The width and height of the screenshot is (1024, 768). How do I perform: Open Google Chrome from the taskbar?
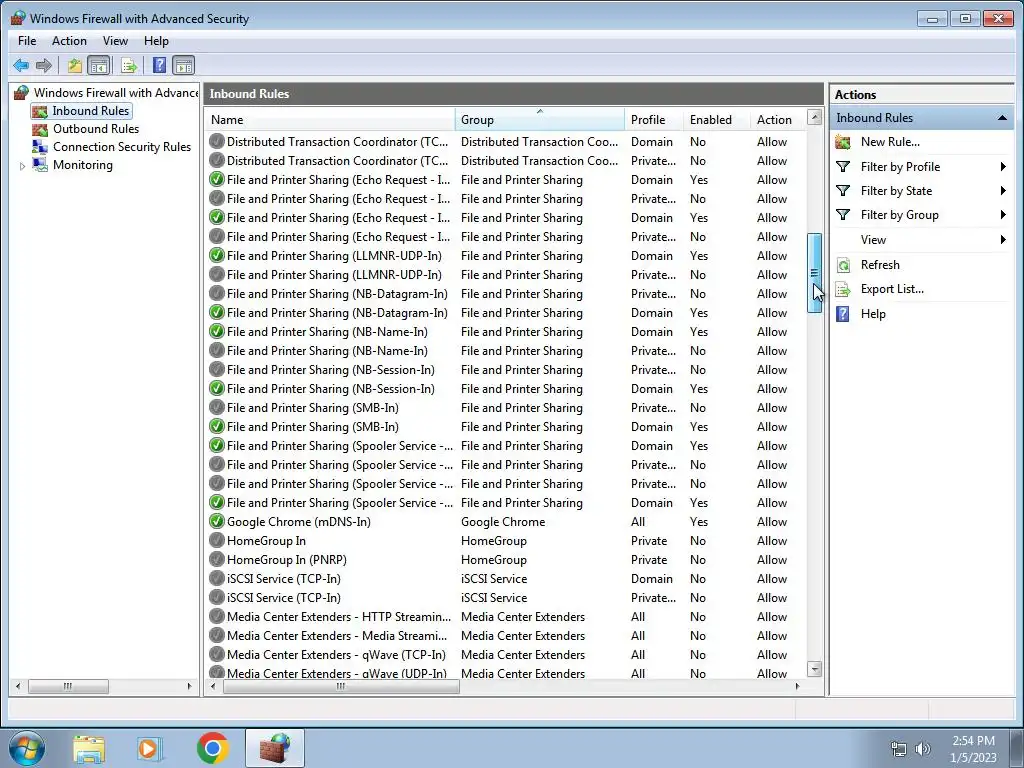212,748
